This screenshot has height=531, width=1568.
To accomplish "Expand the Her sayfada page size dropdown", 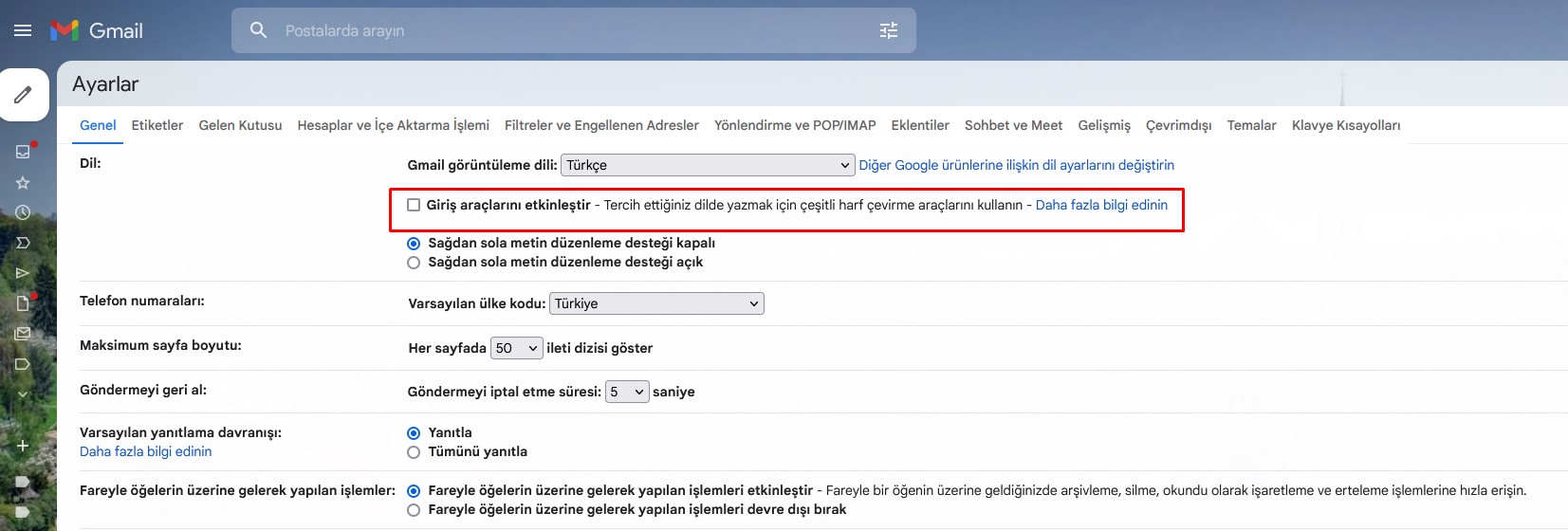I will 516,348.
